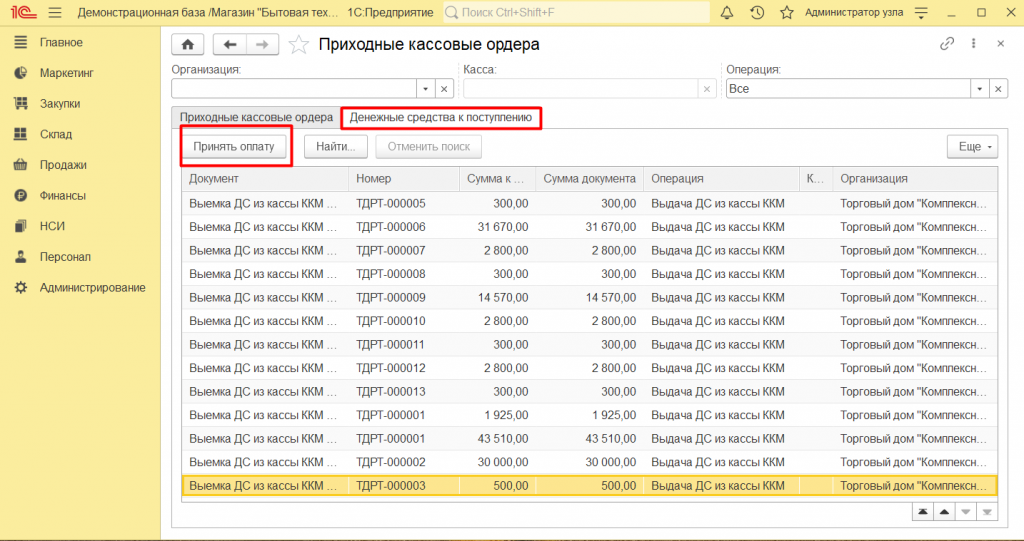Expand the Организация dropdown list
Image resolution: width=1024 pixels, height=541 pixels.
point(425,89)
